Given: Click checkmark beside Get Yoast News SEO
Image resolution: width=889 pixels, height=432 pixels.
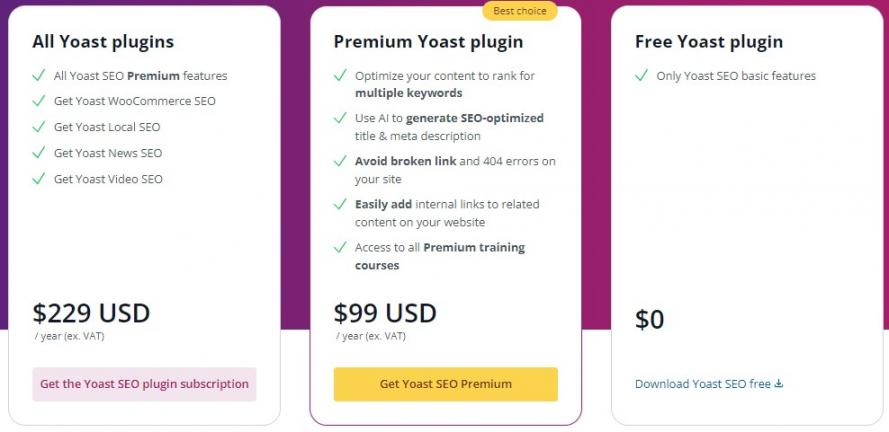Looking at the screenshot, I should click(x=39, y=153).
